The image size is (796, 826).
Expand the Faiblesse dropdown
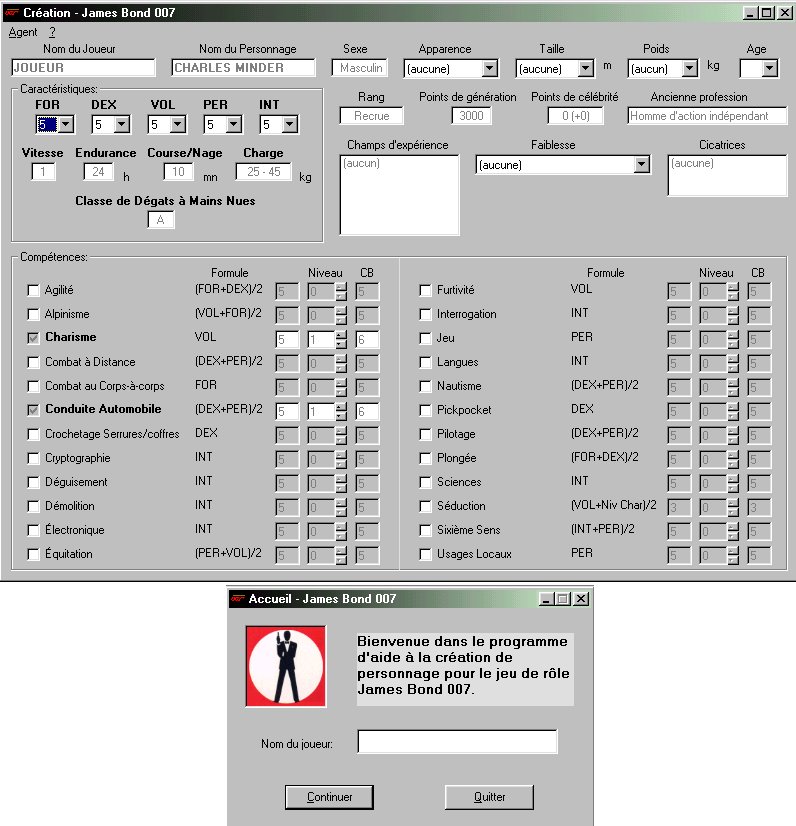click(641, 164)
